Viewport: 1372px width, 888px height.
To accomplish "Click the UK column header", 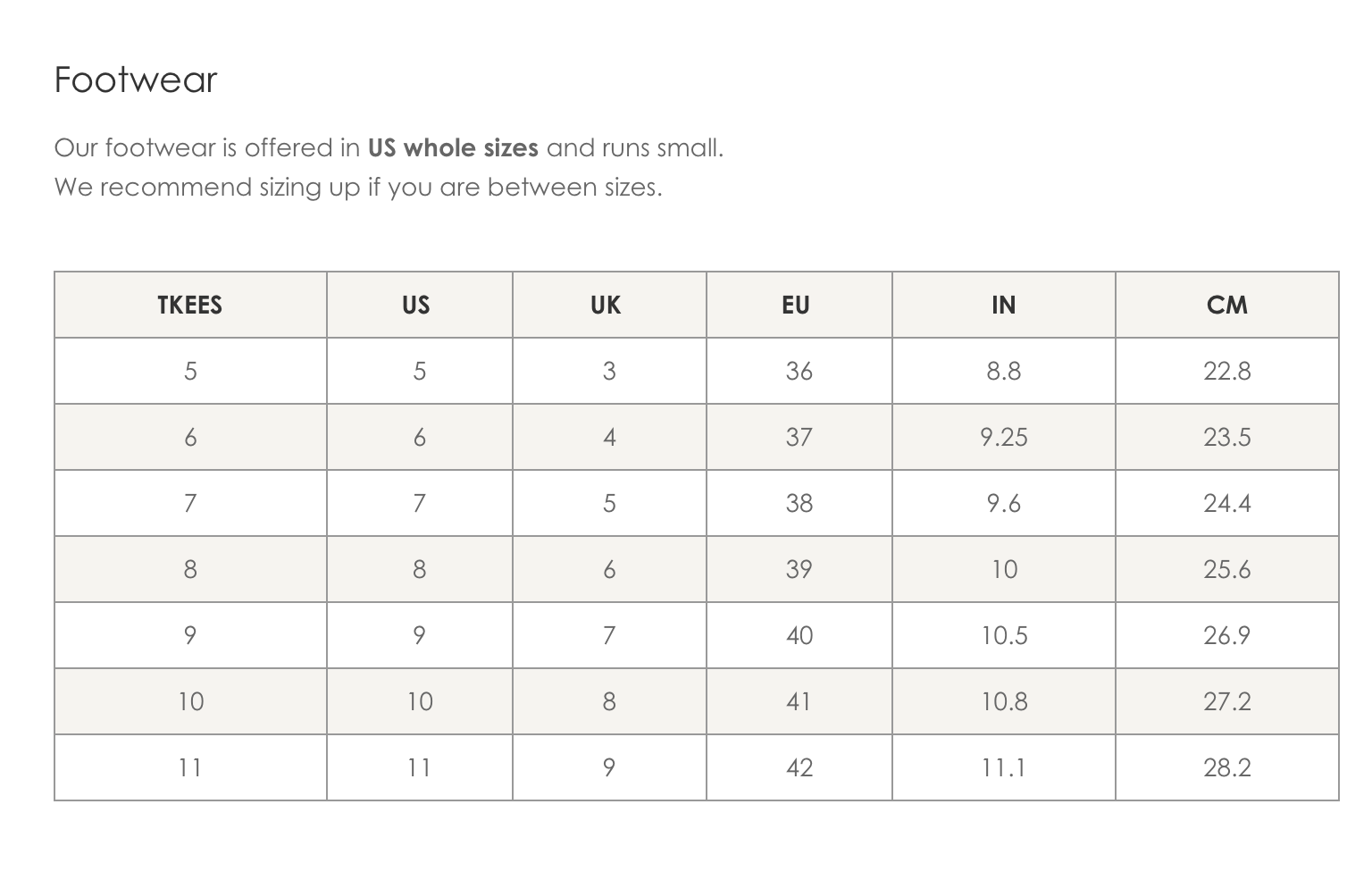I will click(609, 305).
